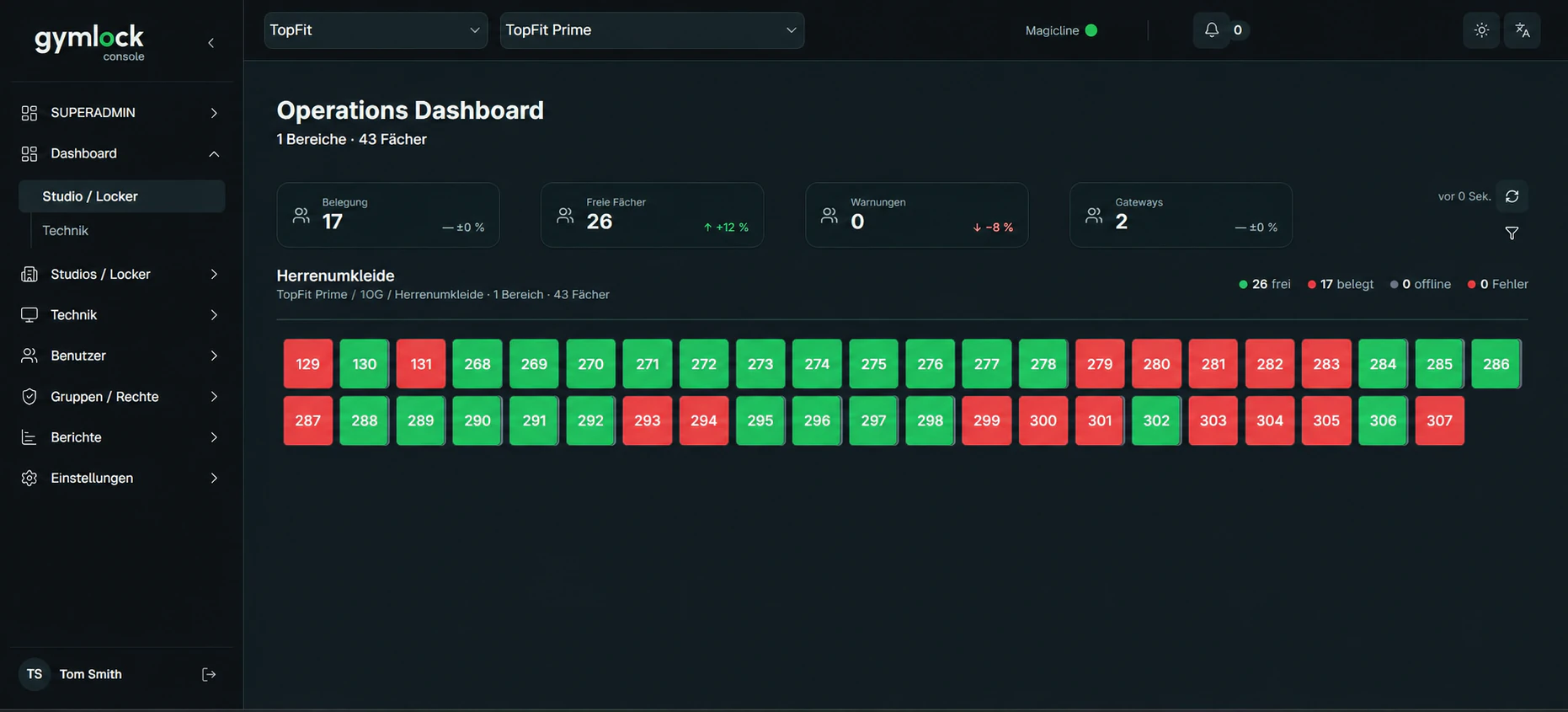This screenshot has width=1568, height=712.
Task: Open the filter funnel icon
Action: click(1512, 233)
